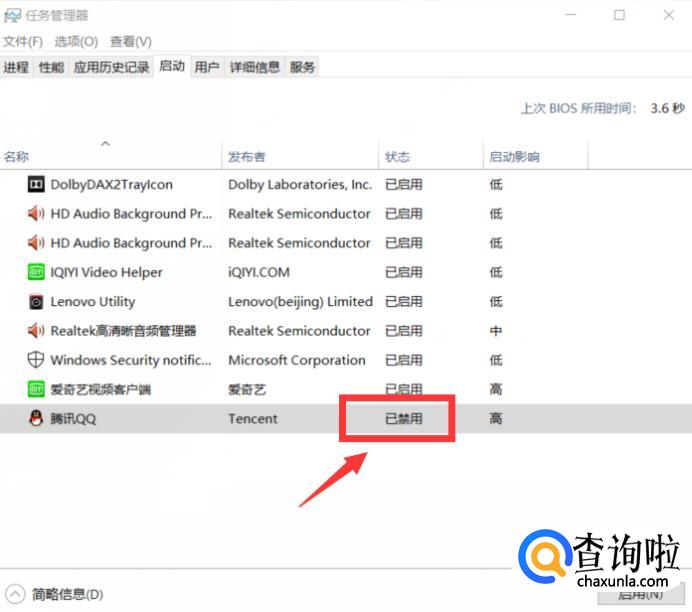Screen dimensions: 692x612
Task: Click the 简略信息(D) link
Action: pyautogui.click(x=68, y=594)
